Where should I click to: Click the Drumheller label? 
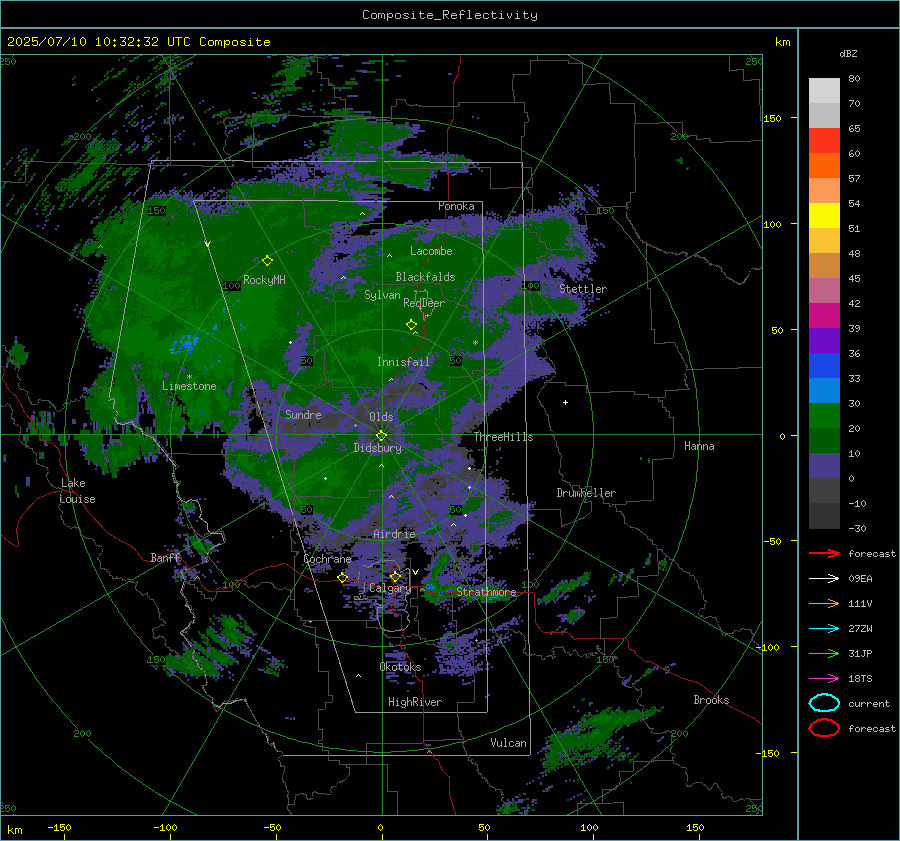(x=586, y=493)
